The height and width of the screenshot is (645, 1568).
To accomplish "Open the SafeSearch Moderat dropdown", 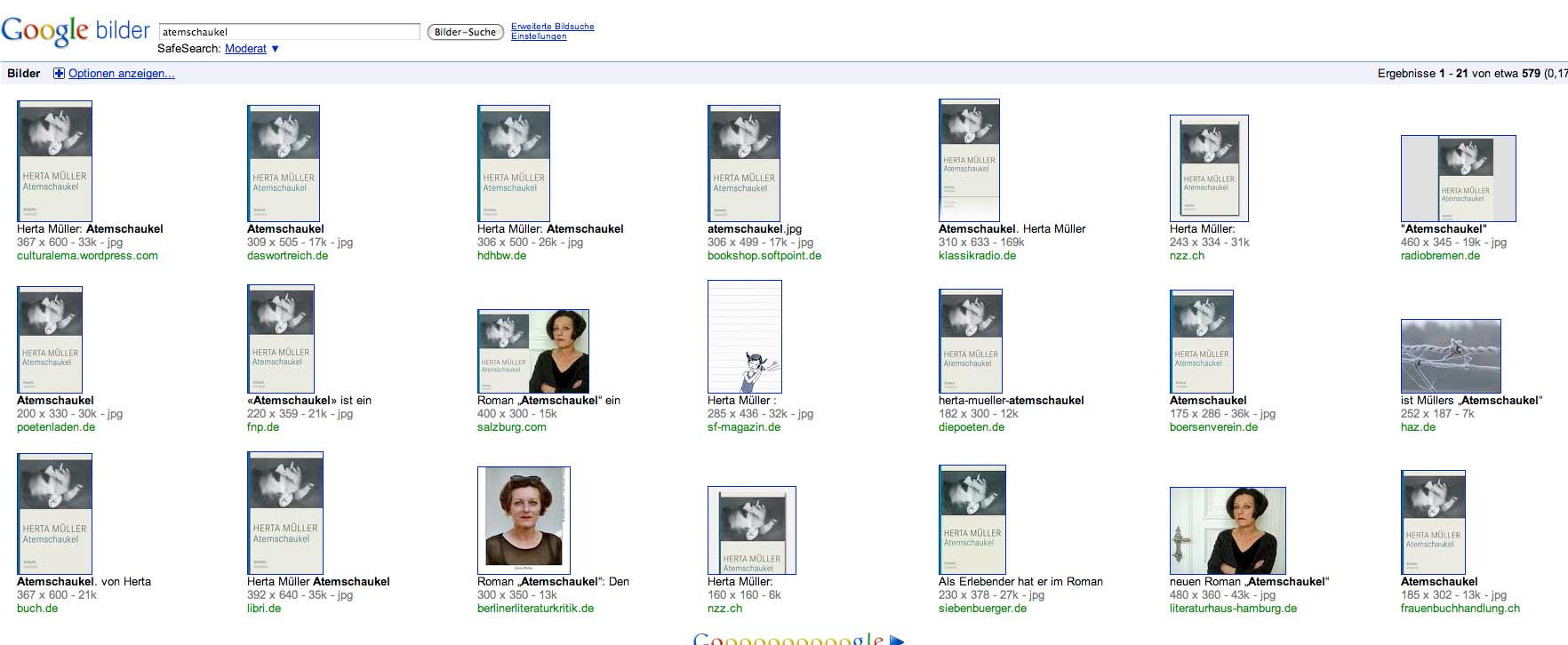I will [252, 49].
